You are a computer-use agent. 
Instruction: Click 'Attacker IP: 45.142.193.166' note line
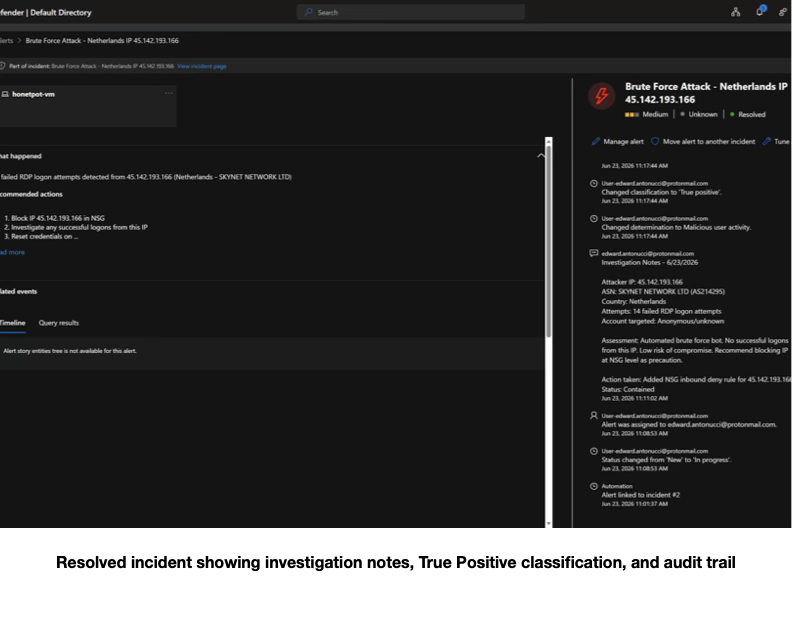coord(641,282)
